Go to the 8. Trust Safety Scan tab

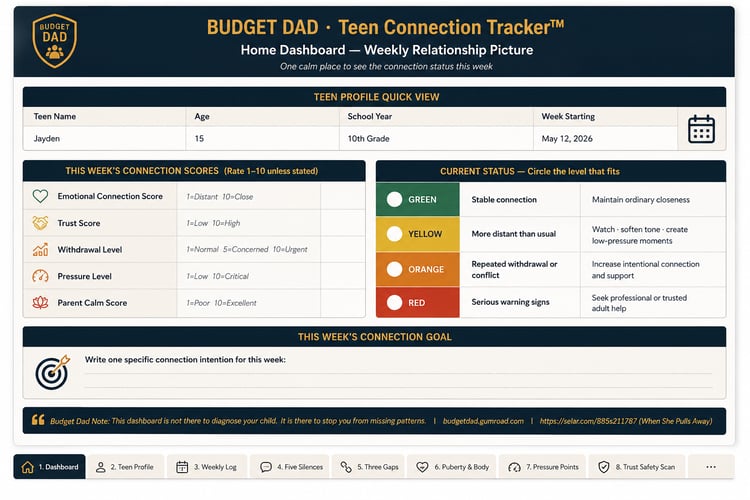637,467
